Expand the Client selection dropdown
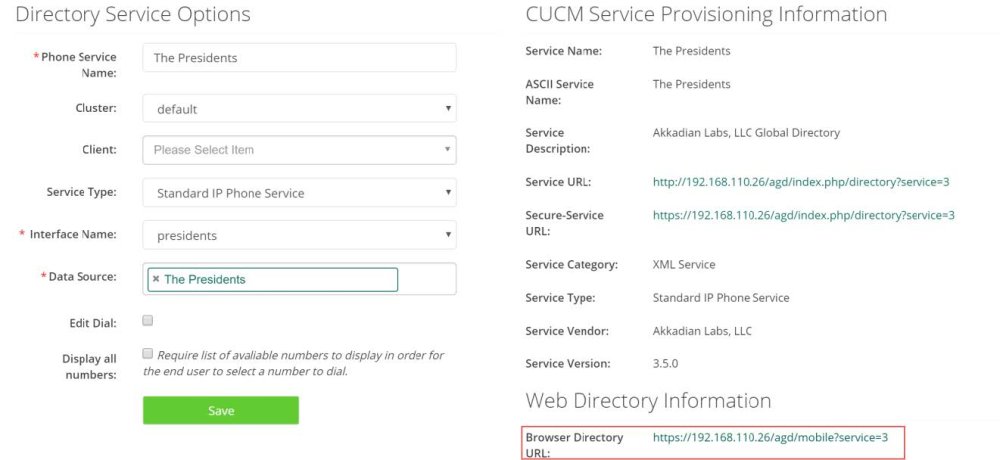 point(299,150)
